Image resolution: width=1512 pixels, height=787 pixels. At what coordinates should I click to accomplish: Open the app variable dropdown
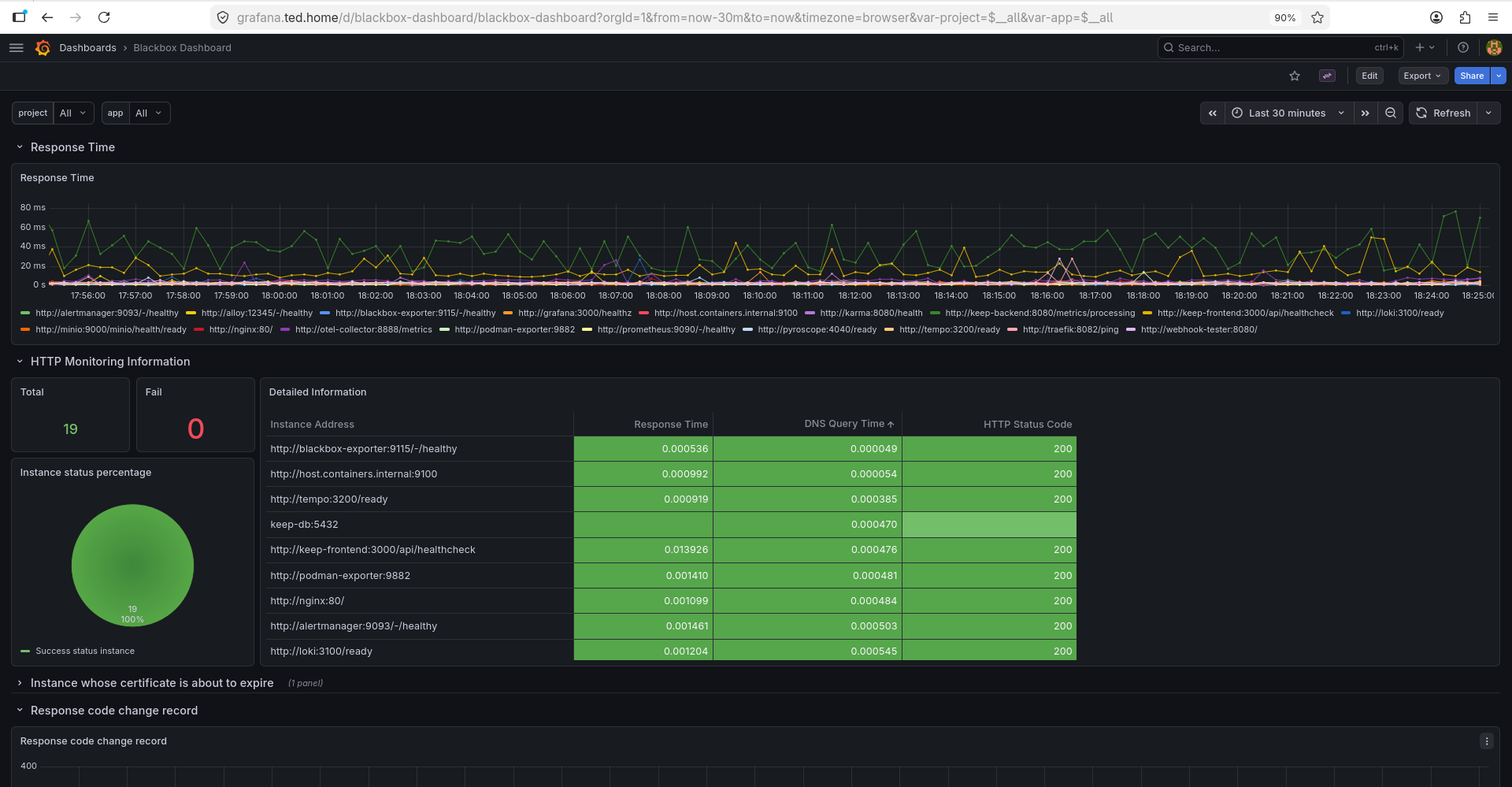149,113
